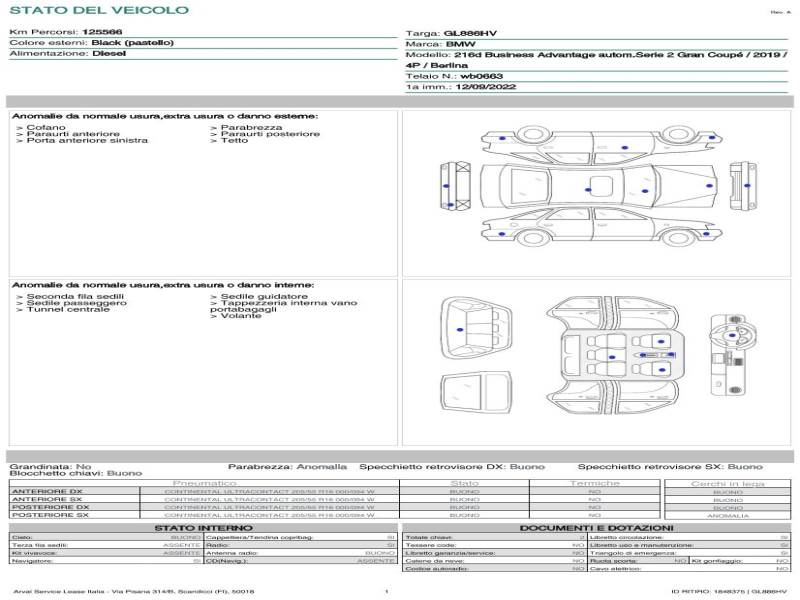Select the "Triangolo di emergenza:" row
Viewport: 800px width, 600px height.
pos(689,554)
